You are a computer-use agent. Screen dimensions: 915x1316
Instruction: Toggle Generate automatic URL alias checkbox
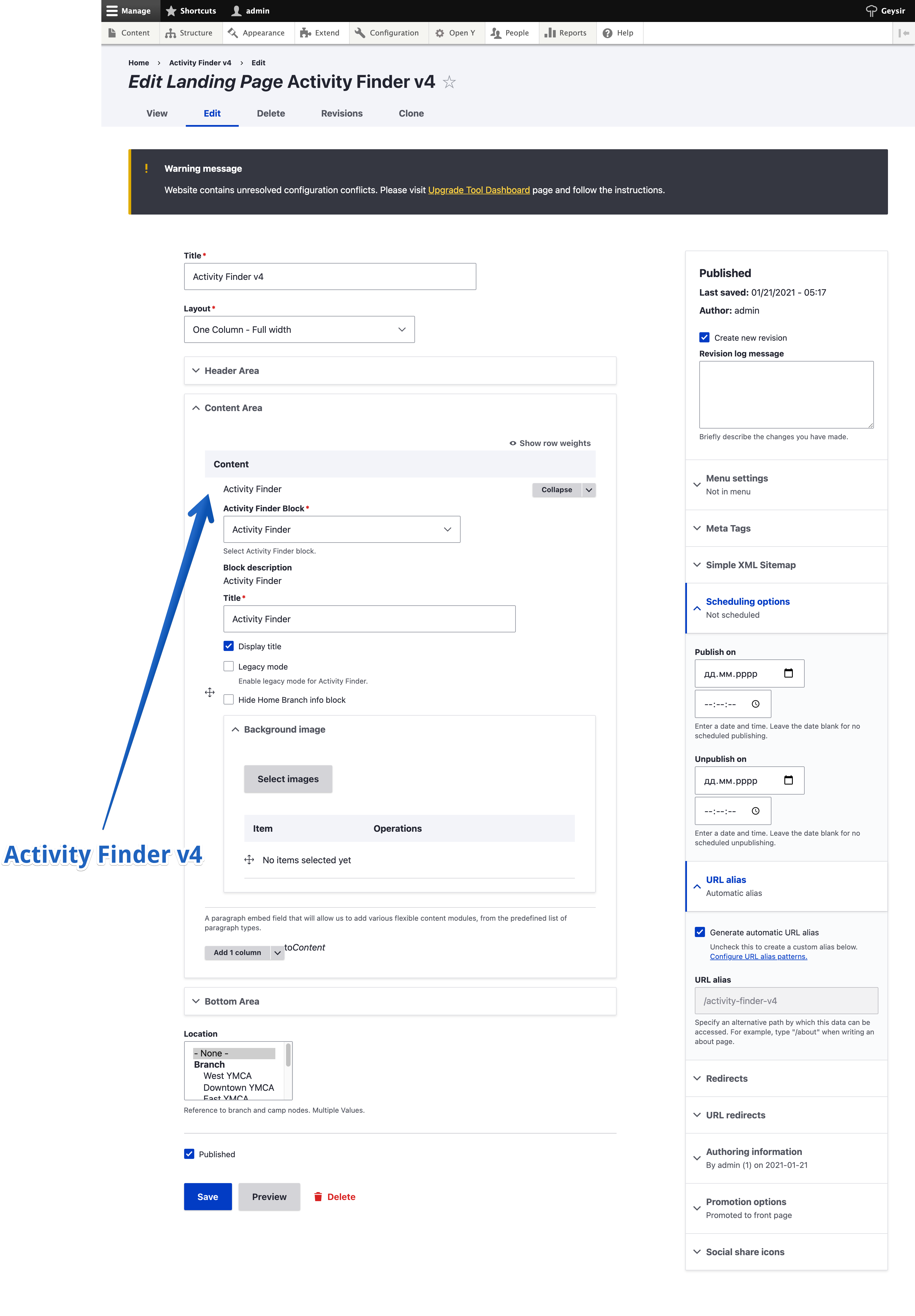click(x=700, y=932)
